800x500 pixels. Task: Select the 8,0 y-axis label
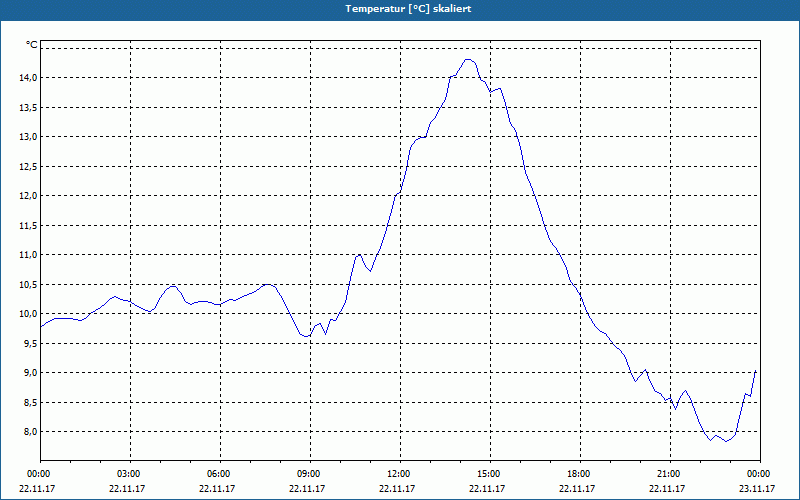point(30,432)
